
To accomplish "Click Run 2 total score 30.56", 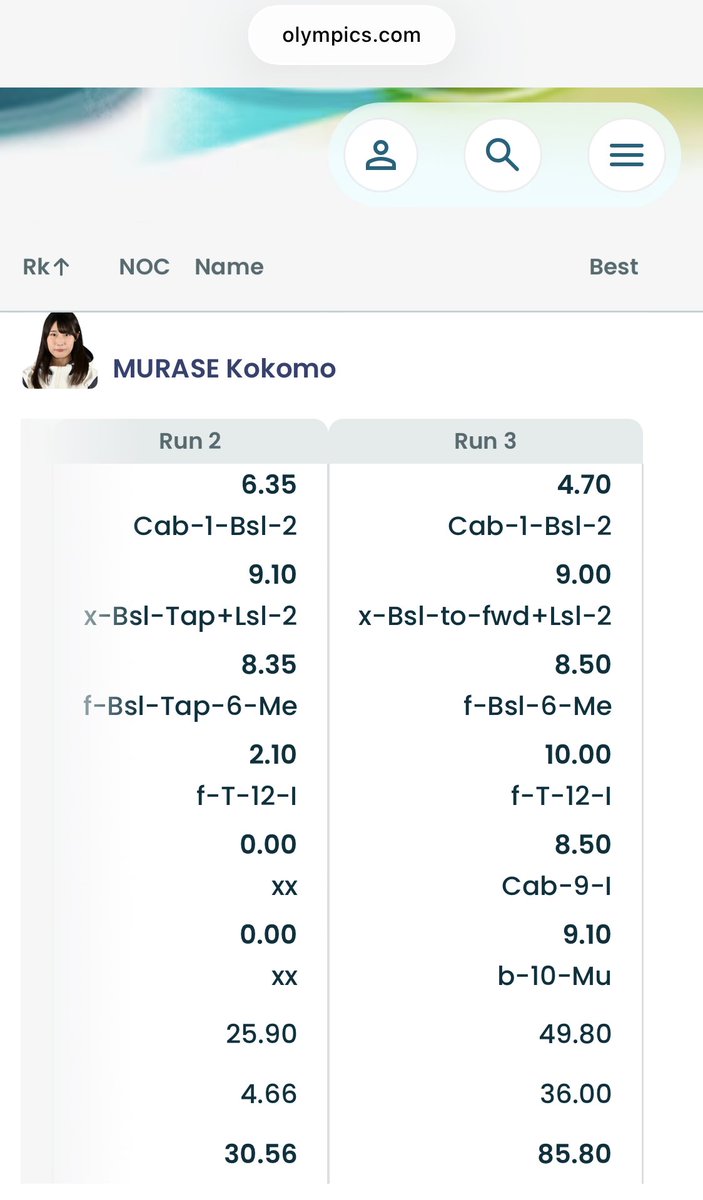I will click(260, 1154).
